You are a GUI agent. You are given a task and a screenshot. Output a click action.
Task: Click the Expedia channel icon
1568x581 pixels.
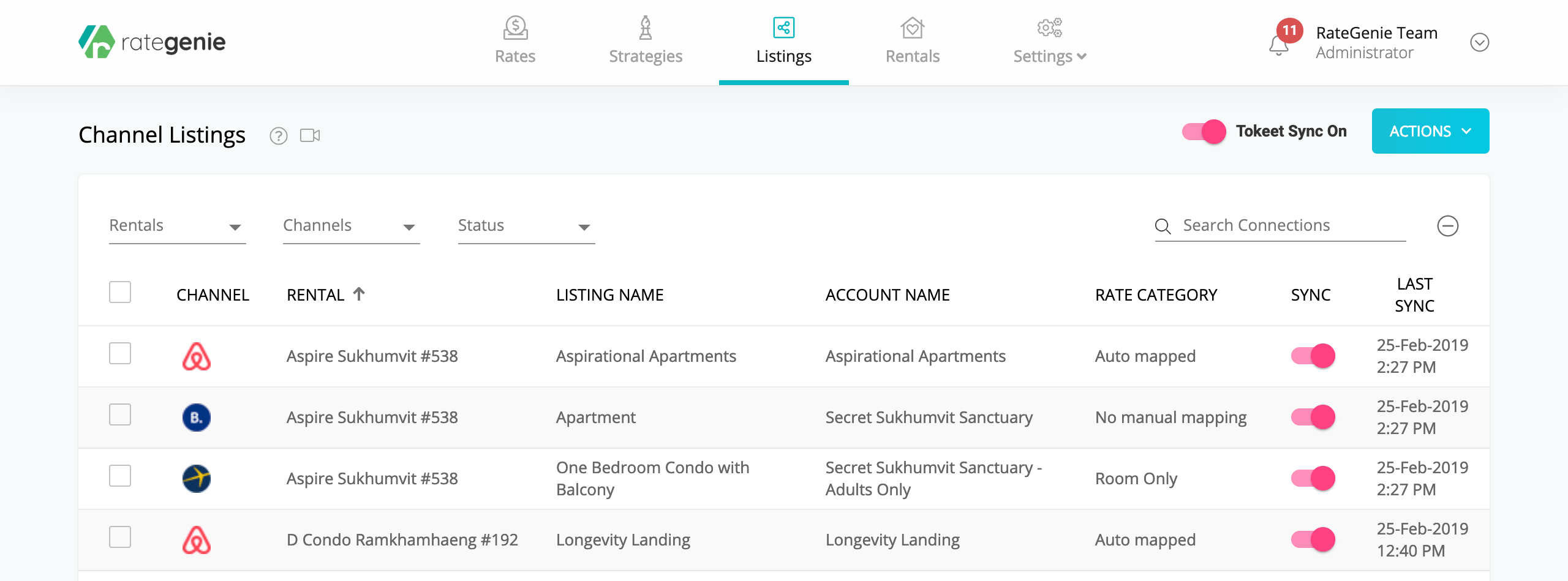tap(197, 479)
